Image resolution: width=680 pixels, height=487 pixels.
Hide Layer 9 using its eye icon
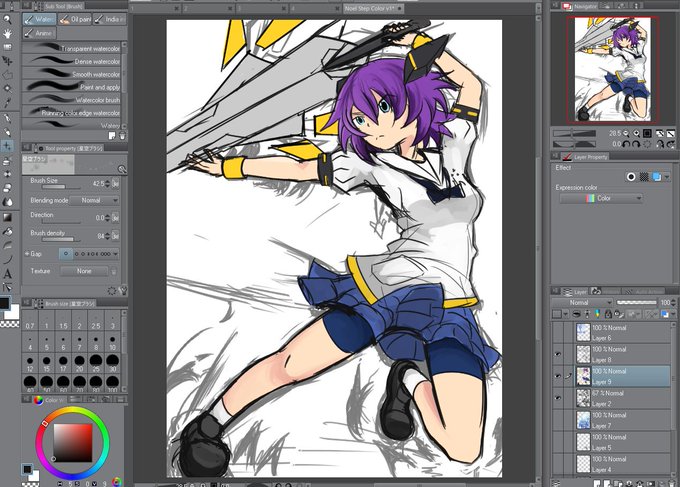[x=558, y=376]
